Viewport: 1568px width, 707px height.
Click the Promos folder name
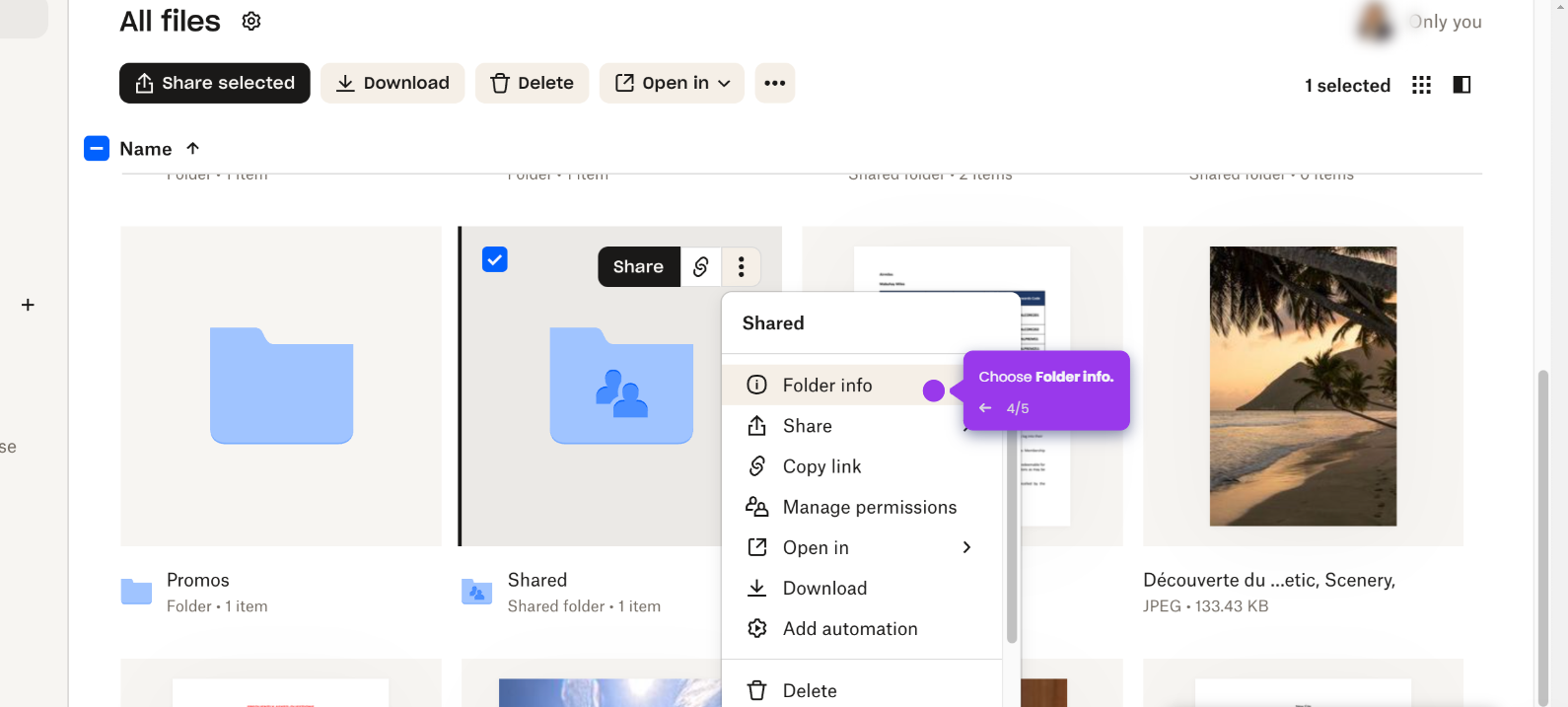coord(198,580)
